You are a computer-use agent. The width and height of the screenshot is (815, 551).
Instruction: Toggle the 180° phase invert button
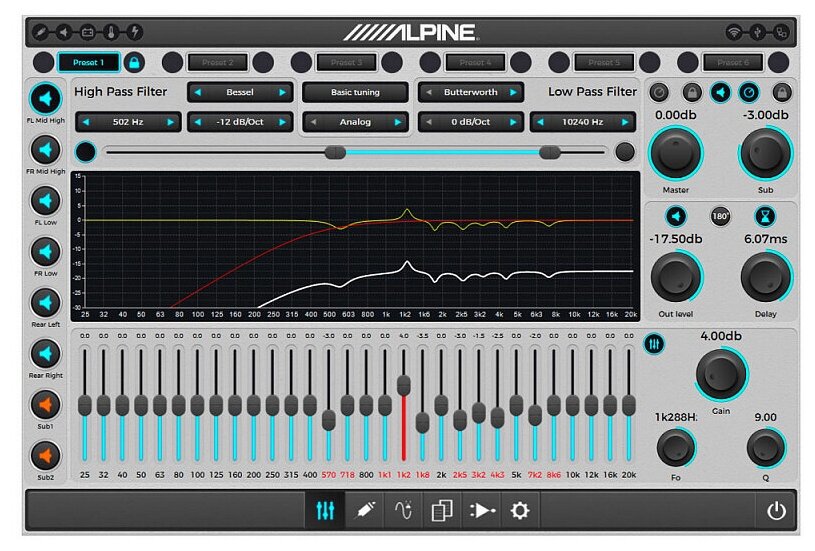[720, 216]
